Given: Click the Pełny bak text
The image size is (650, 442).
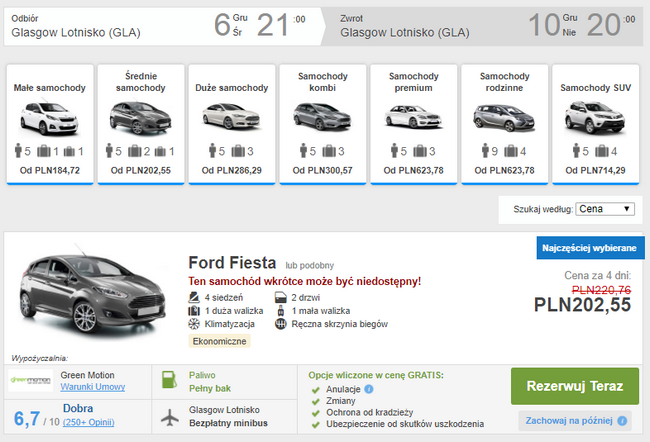Looking at the screenshot, I should 210,389.
